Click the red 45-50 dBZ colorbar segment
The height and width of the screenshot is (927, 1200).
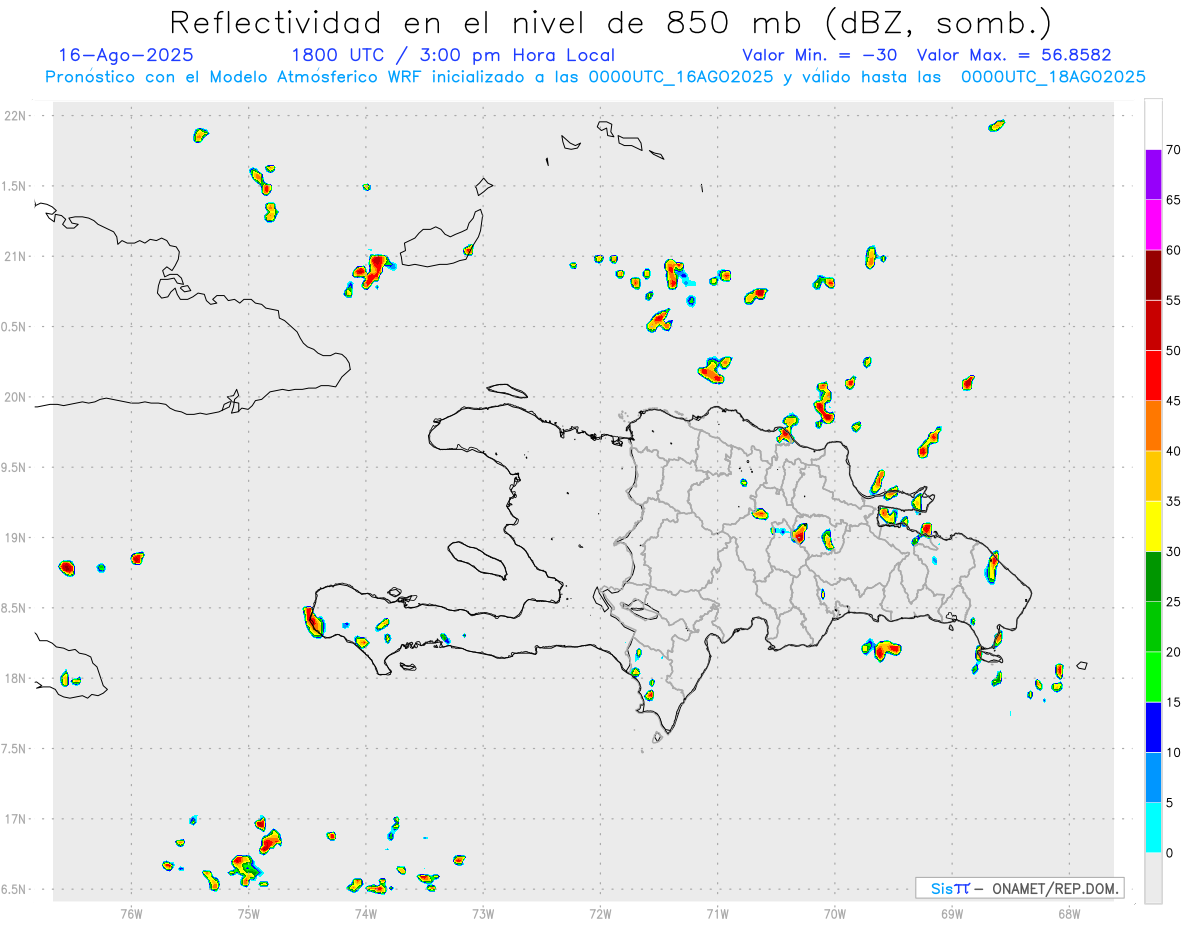pyautogui.click(x=1153, y=376)
